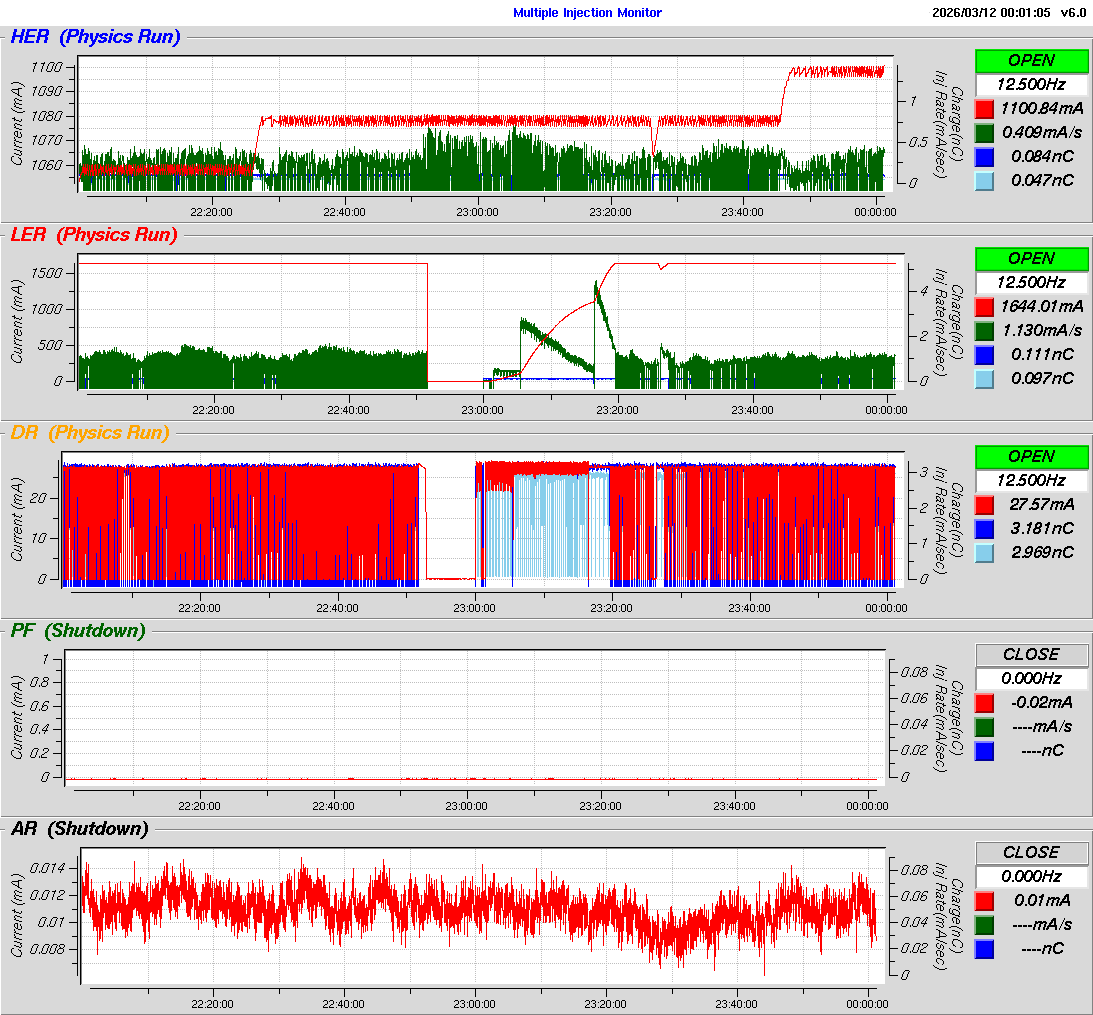Viewport: 1093px width, 1015px height.
Task: Click the DR red current swatch
Action: click(x=984, y=504)
